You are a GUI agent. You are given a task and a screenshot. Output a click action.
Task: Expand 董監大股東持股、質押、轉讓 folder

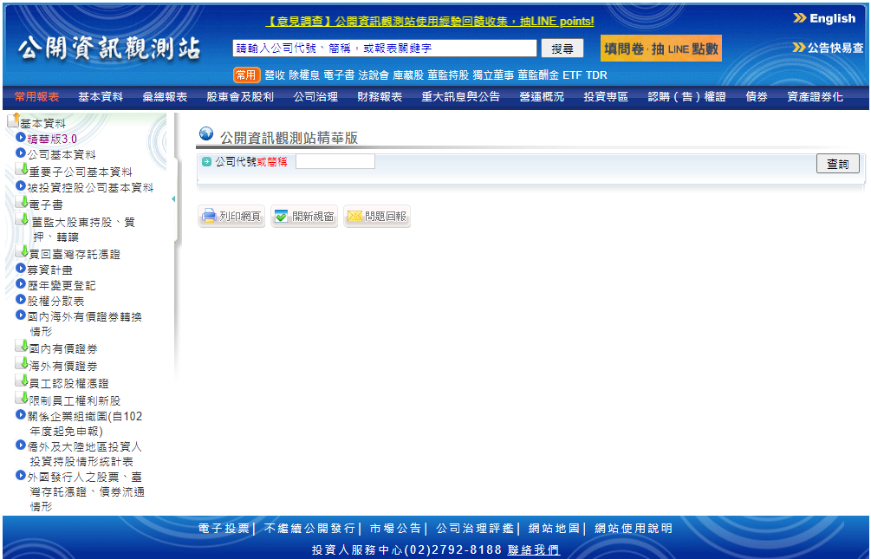pos(83,229)
